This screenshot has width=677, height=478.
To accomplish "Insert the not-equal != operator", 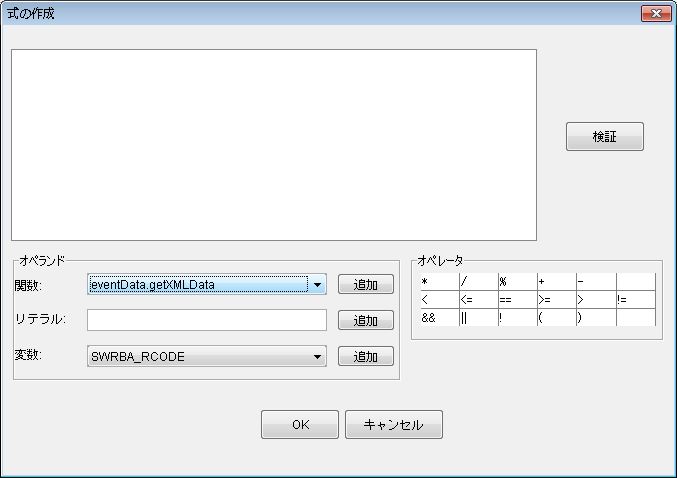I will tap(636, 300).
